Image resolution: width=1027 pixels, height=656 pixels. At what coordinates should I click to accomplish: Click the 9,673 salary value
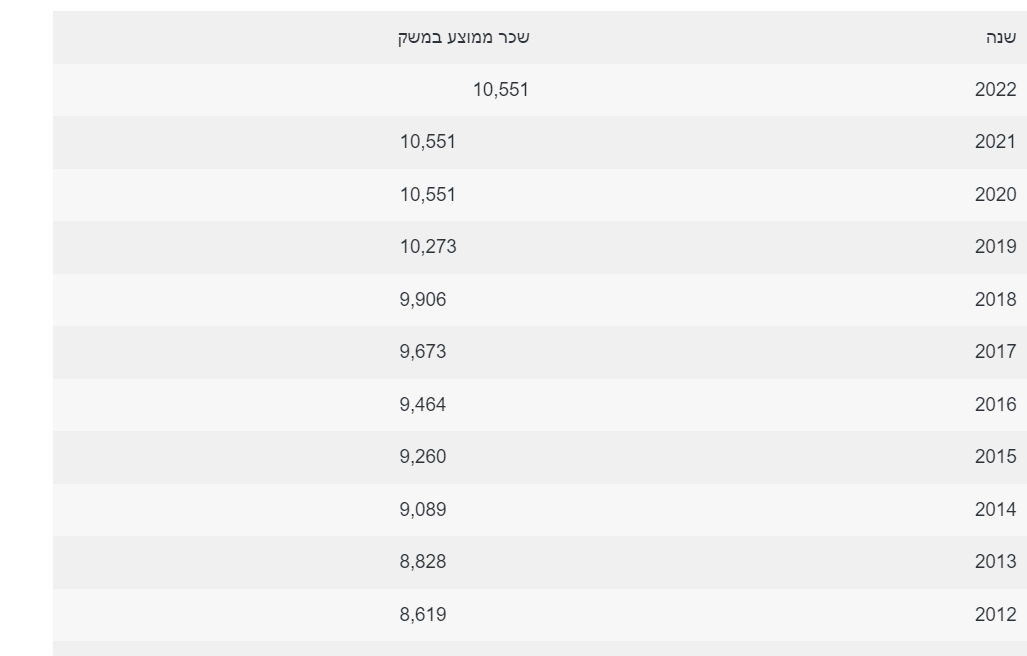coord(423,352)
